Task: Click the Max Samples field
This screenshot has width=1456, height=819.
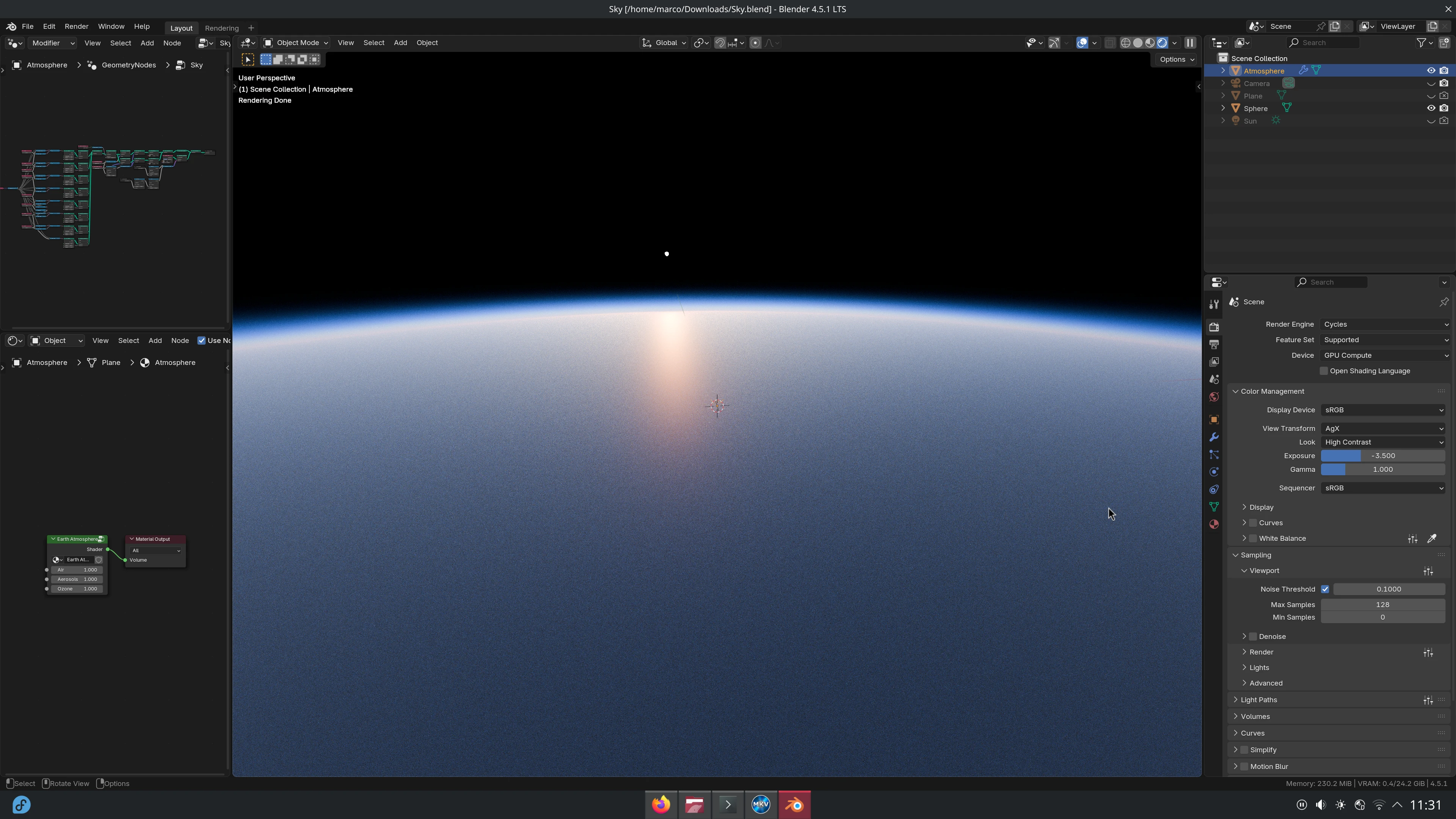Action: [1383, 605]
